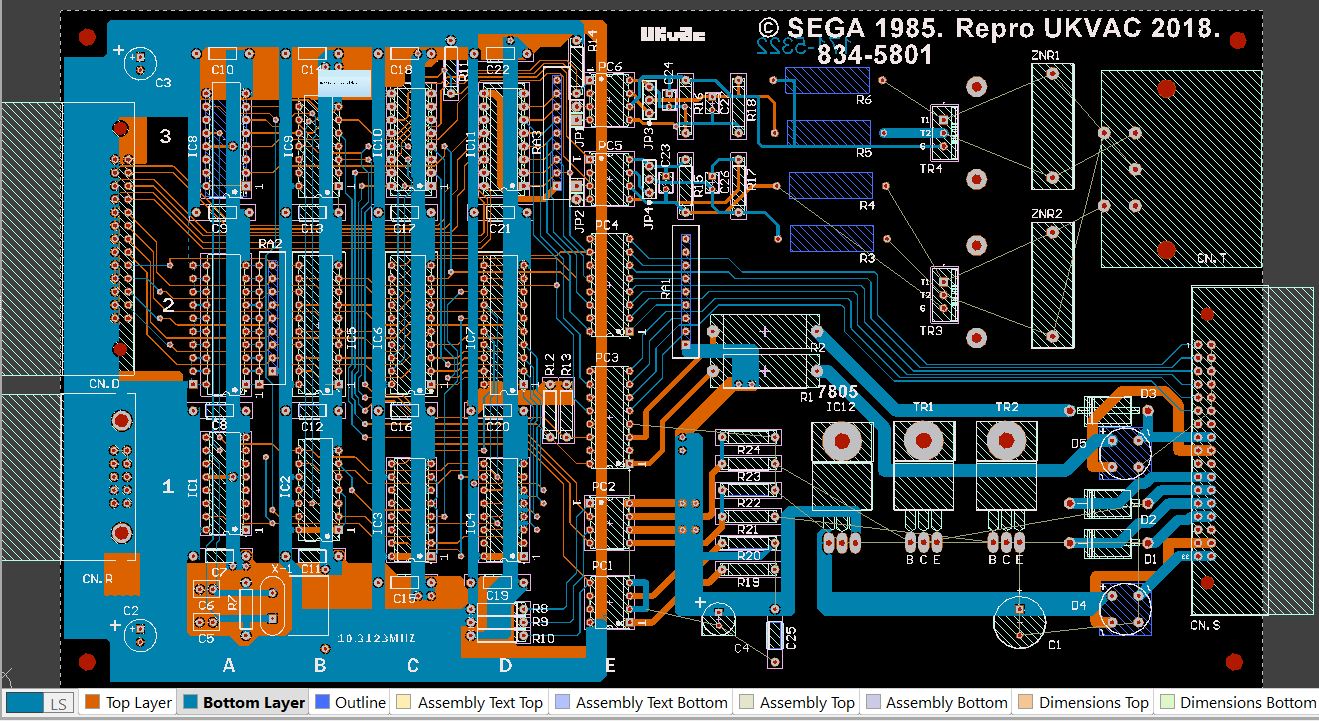Click the PC3 optocoupler label
The width and height of the screenshot is (1319, 721).
608,357
